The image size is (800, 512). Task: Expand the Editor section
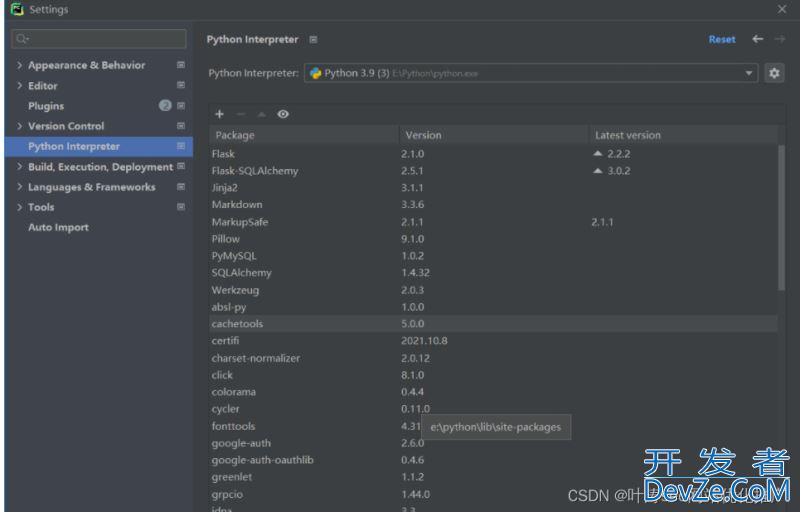(x=19, y=85)
